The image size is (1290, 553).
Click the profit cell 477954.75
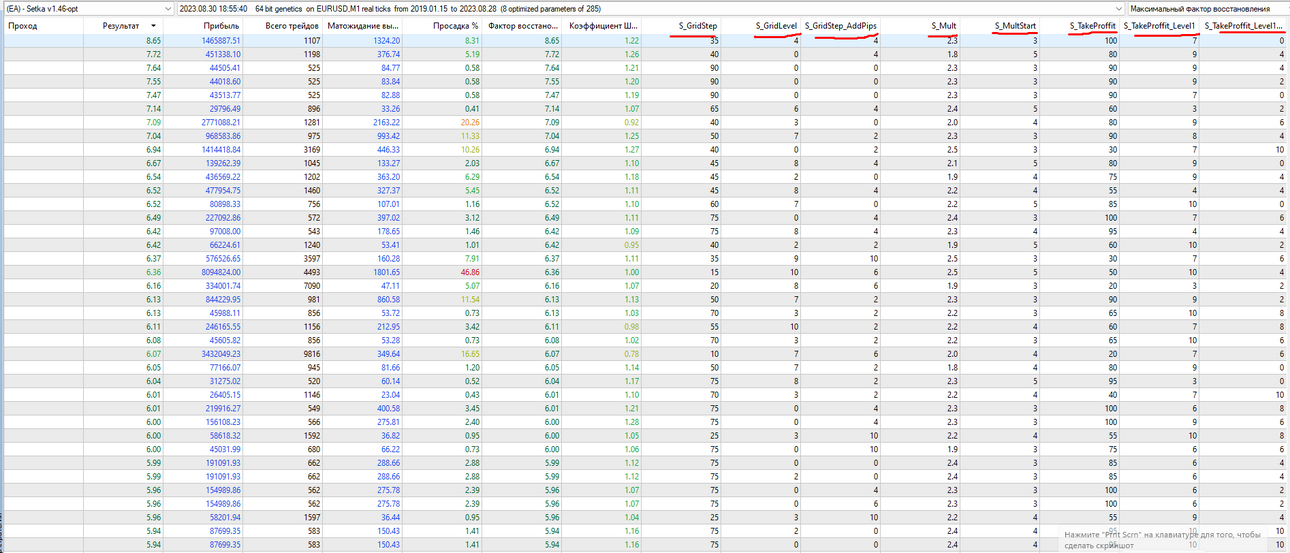(218, 189)
